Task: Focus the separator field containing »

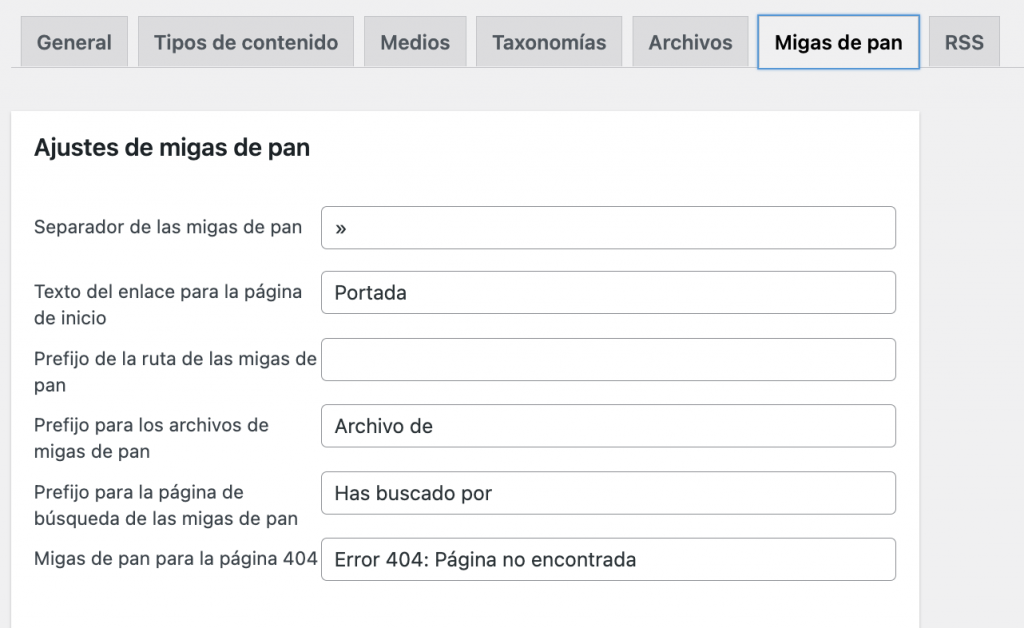Action: tap(608, 228)
